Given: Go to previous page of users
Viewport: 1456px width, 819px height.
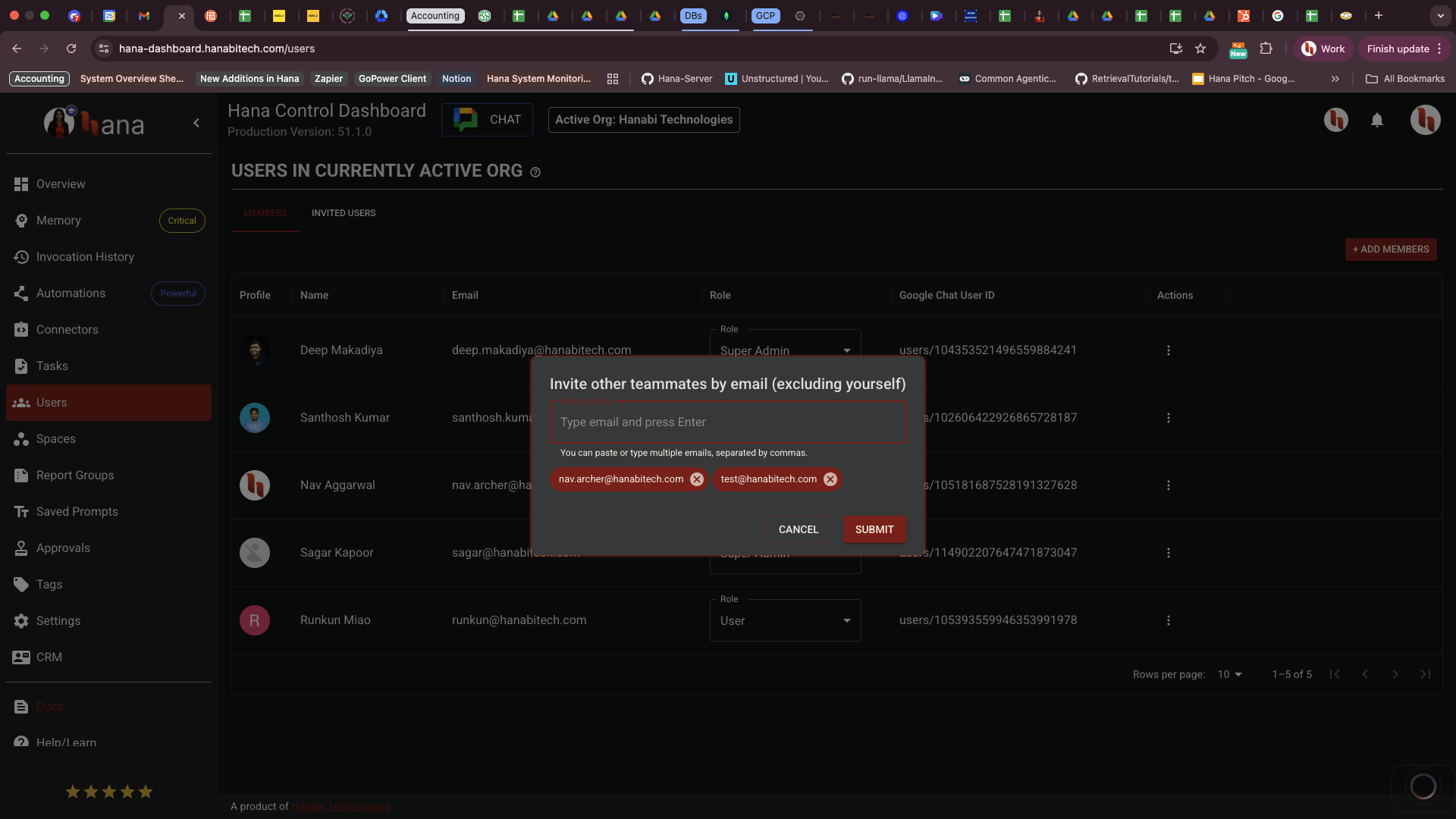Looking at the screenshot, I should coord(1365,674).
